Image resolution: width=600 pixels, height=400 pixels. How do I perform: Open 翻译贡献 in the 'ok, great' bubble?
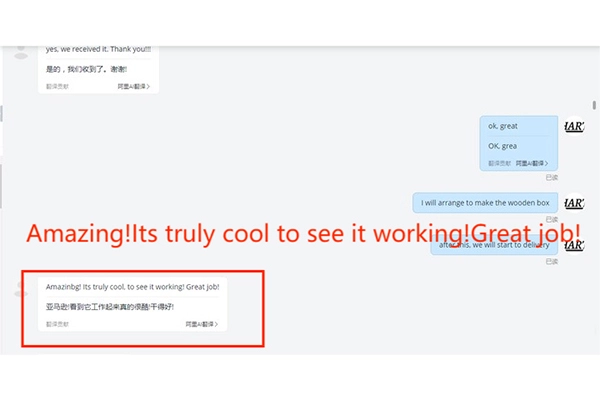coord(499,162)
